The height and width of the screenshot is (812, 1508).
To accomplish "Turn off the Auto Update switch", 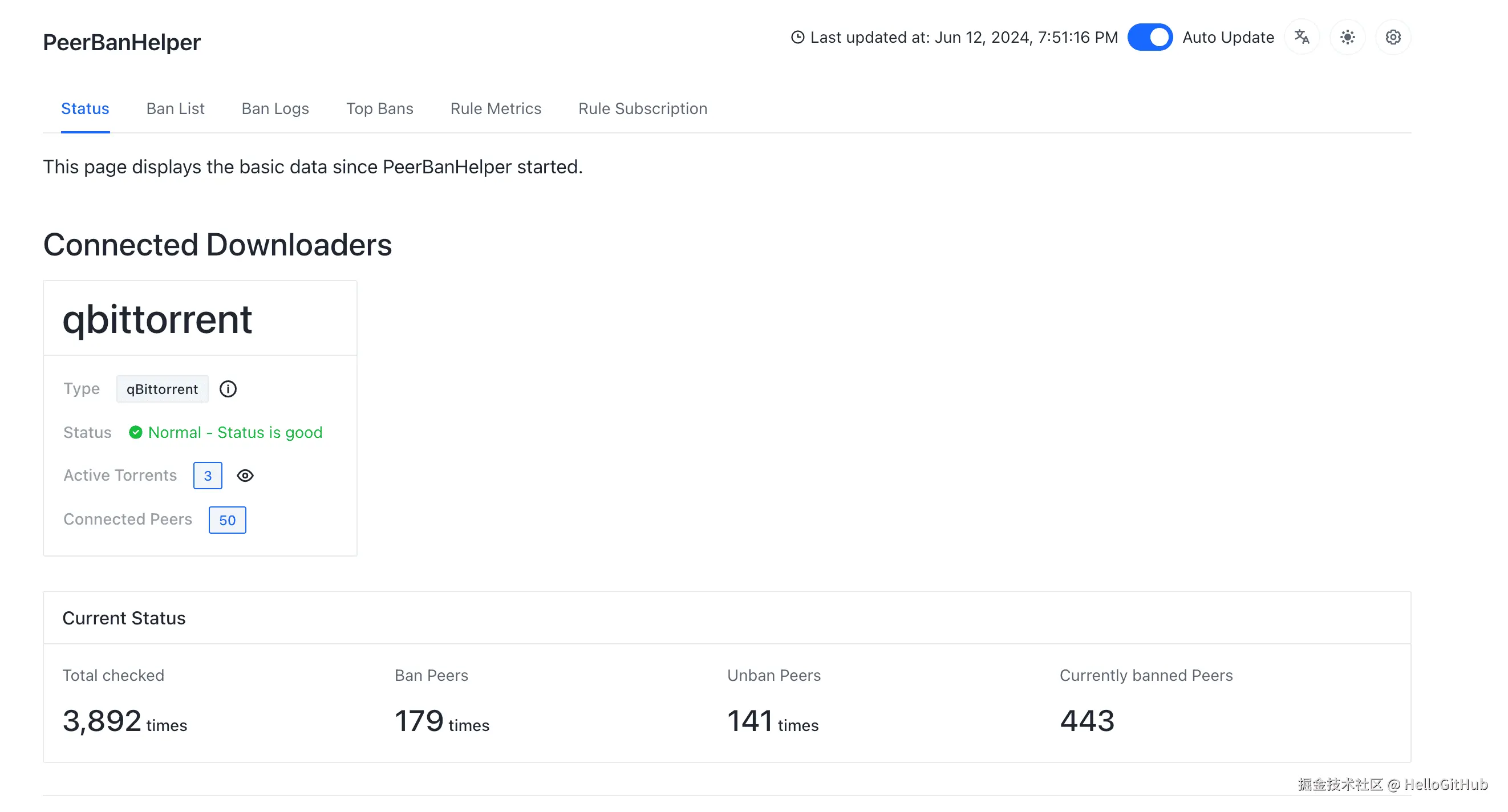I will (1149, 37).
